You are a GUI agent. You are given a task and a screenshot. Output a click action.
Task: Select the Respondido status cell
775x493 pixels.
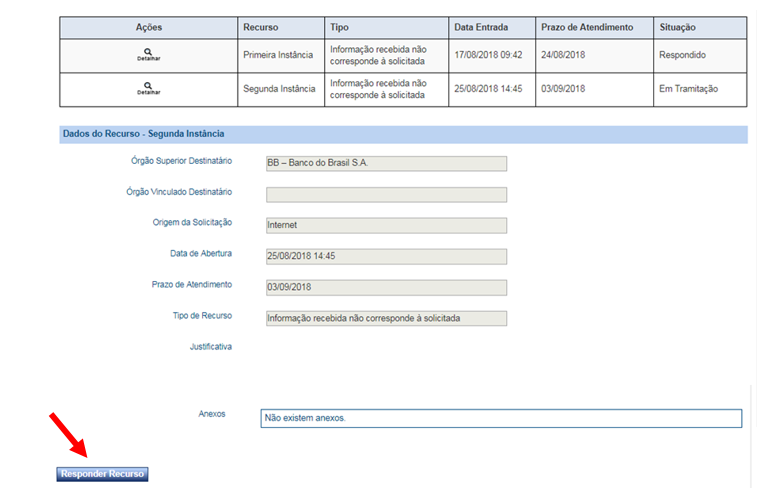pos(685,55)
